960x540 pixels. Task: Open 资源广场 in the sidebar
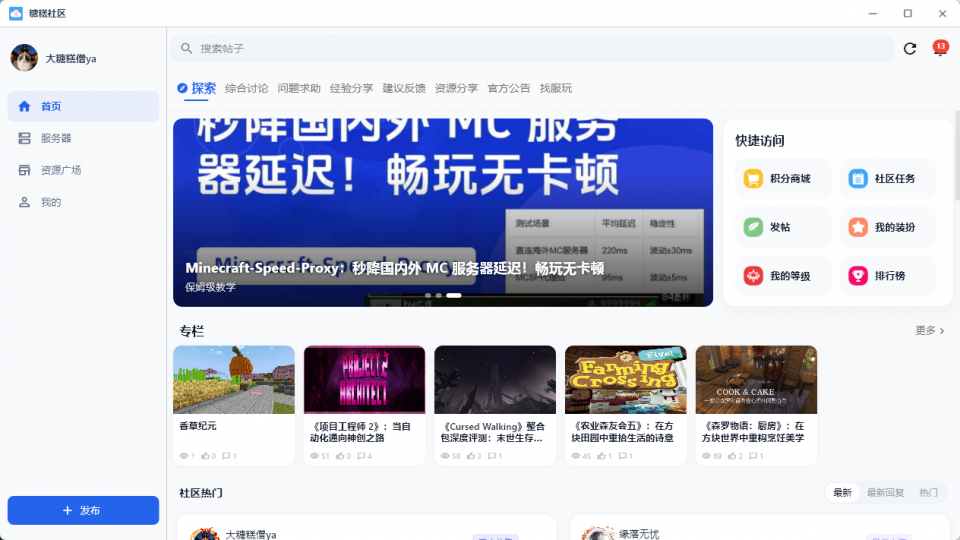point(83,170)
